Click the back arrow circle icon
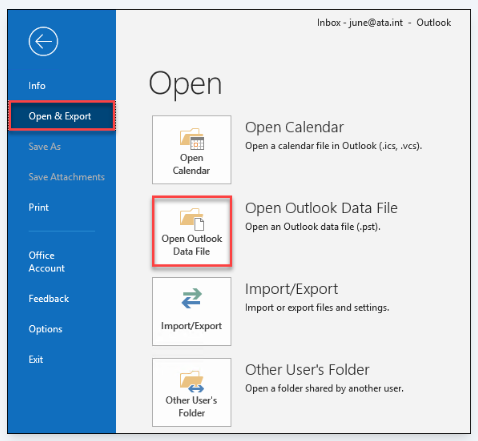 [x=43, y=42]
